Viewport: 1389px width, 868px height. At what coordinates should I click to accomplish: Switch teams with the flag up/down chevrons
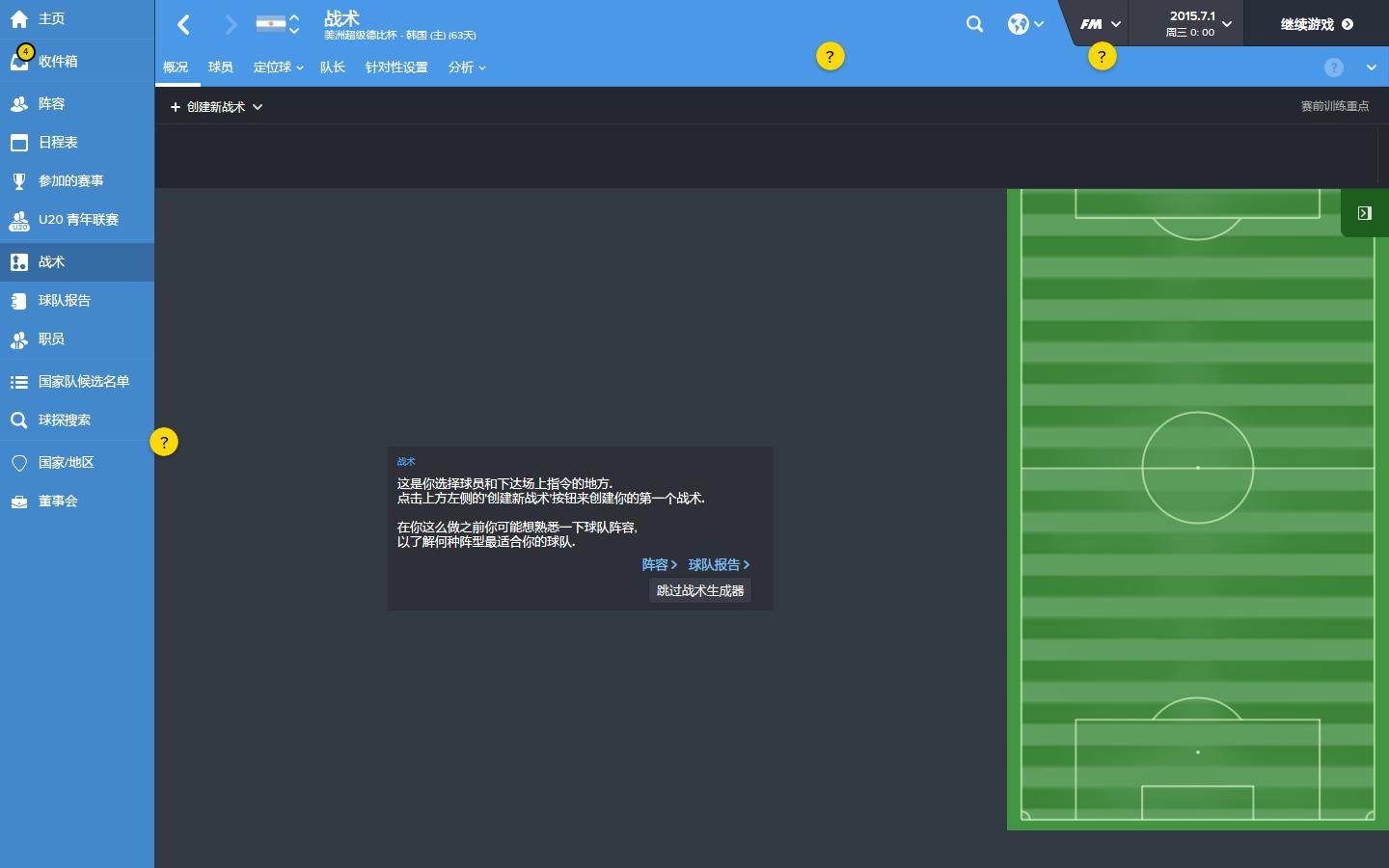[x=294, y=24]
